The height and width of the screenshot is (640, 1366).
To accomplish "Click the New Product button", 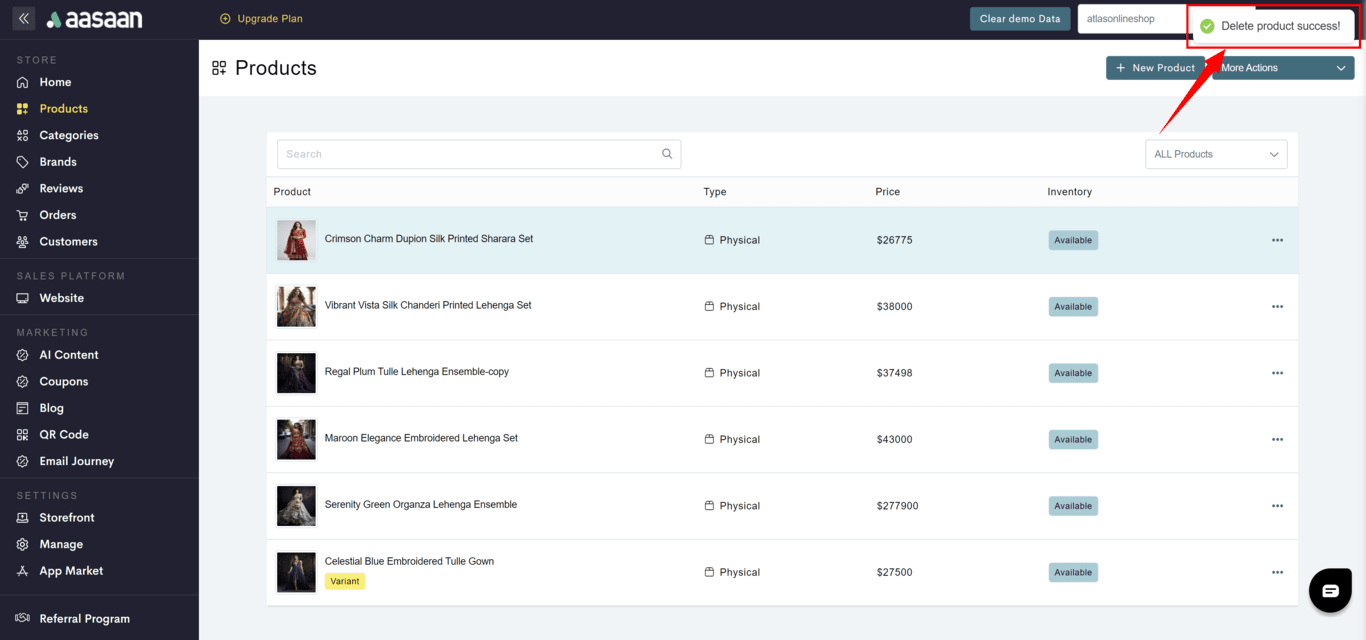I will click(1155, 68).
